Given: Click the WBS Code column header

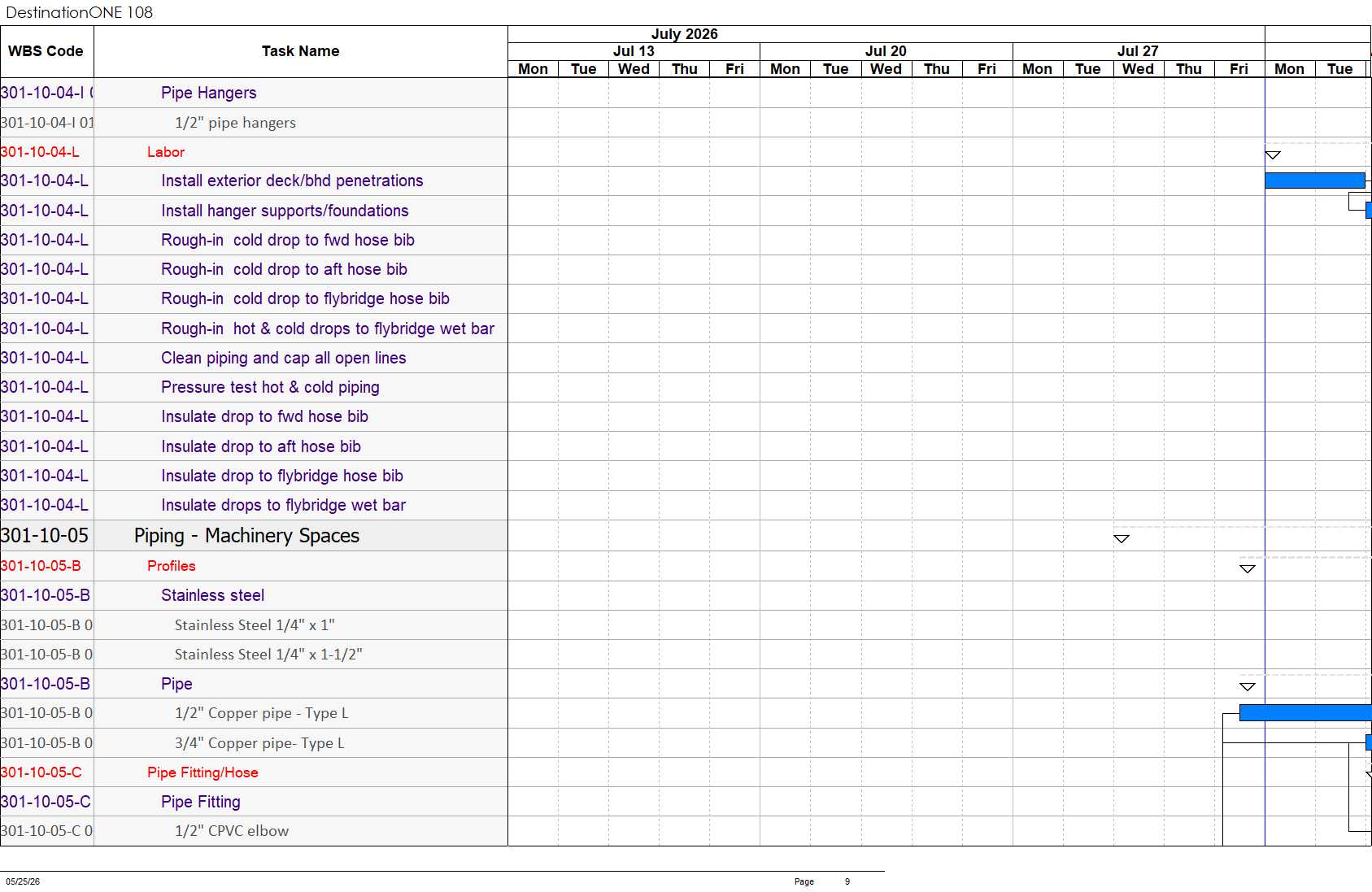Looking at the screenshot, I should pos(46,51).
